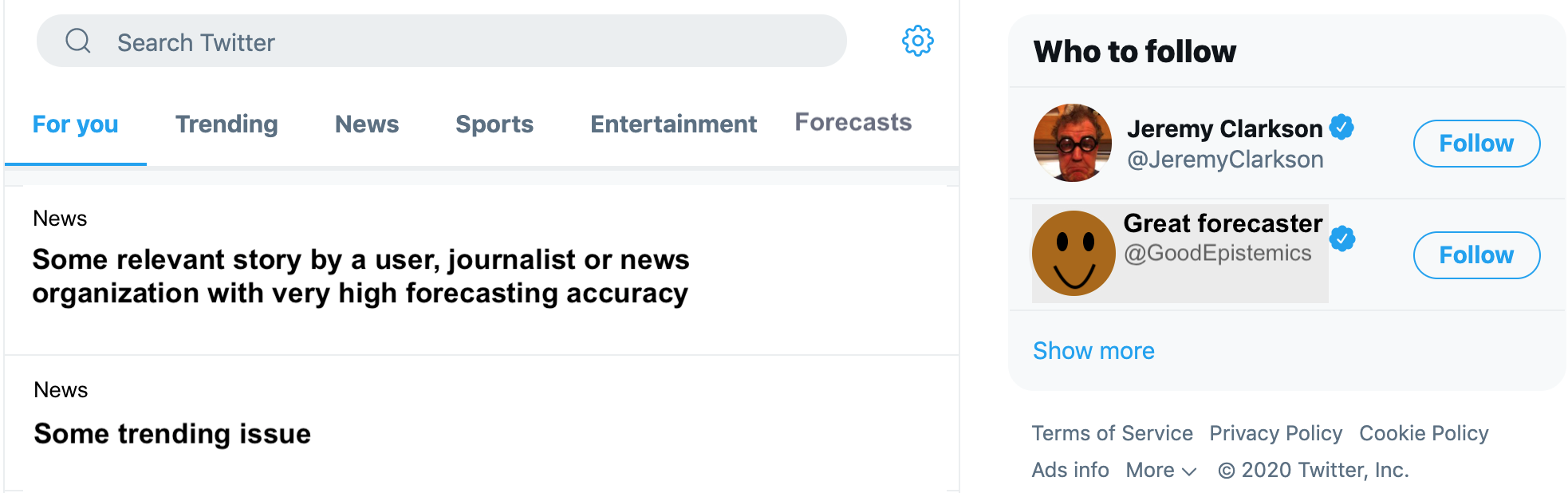The height and width of the screenshot is (493, 1568).
Task: Focus the Search Twitter field
Action: (x=442, y=41)
